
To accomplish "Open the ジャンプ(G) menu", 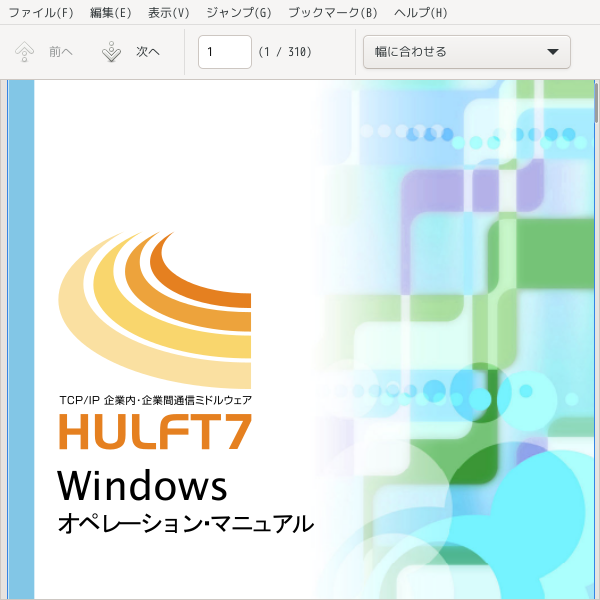I will [239, 13].
